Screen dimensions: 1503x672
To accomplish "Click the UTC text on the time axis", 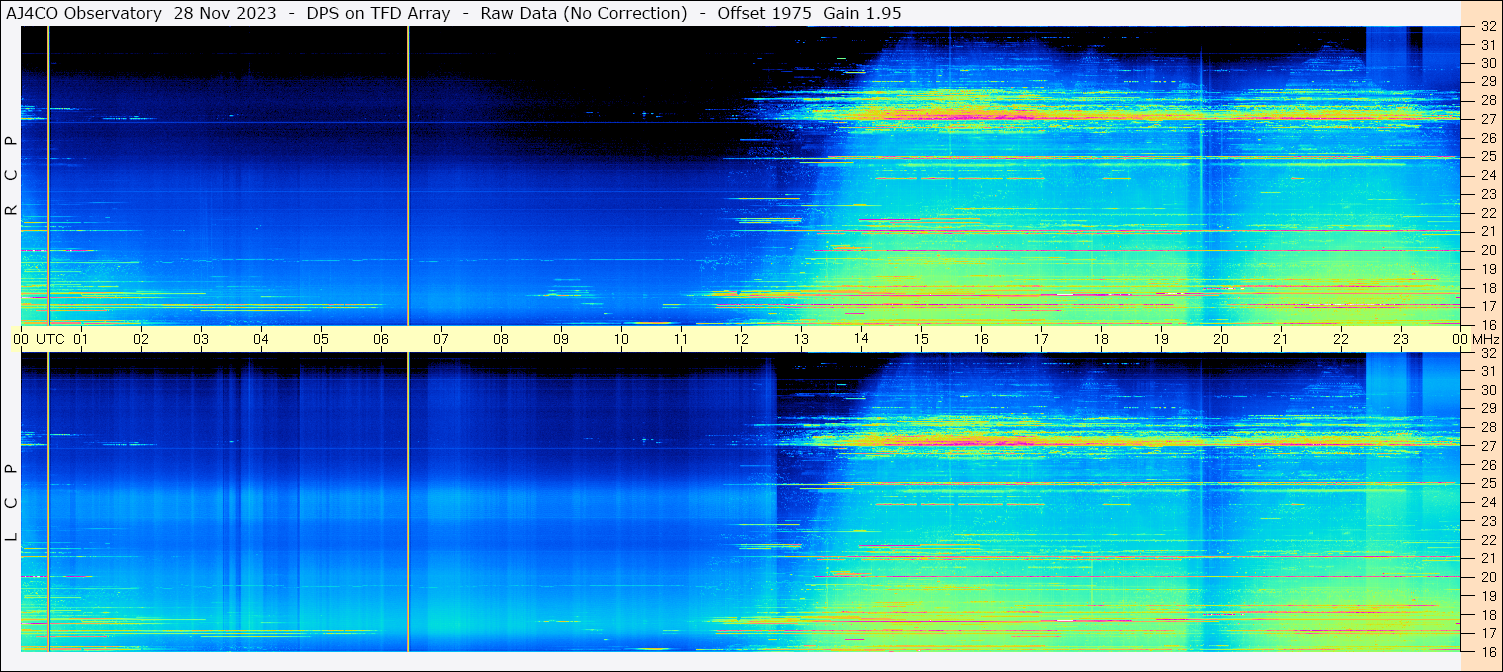I will 51,339.
